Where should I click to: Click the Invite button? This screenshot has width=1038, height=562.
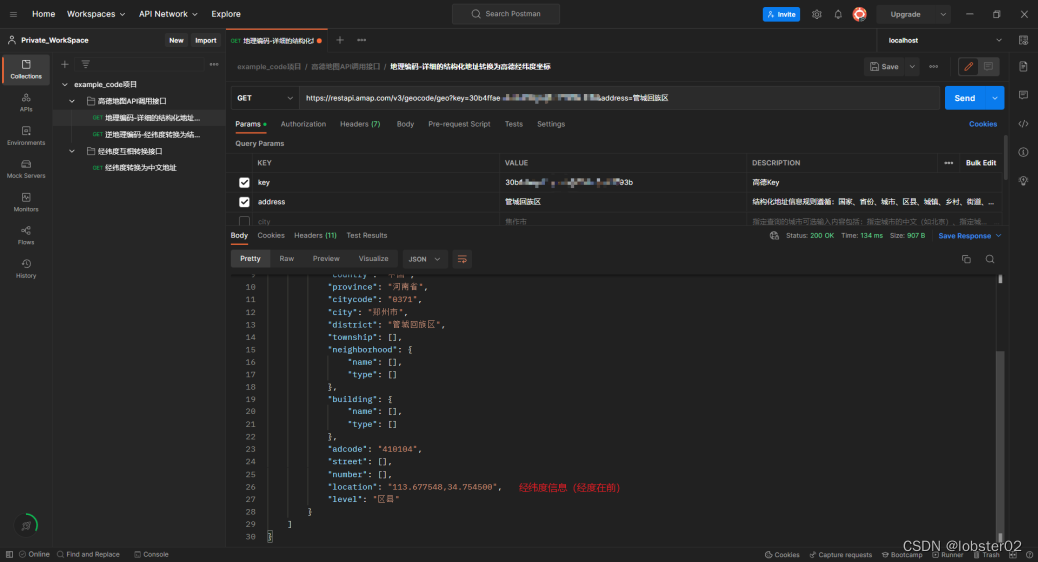click(781, 14)
